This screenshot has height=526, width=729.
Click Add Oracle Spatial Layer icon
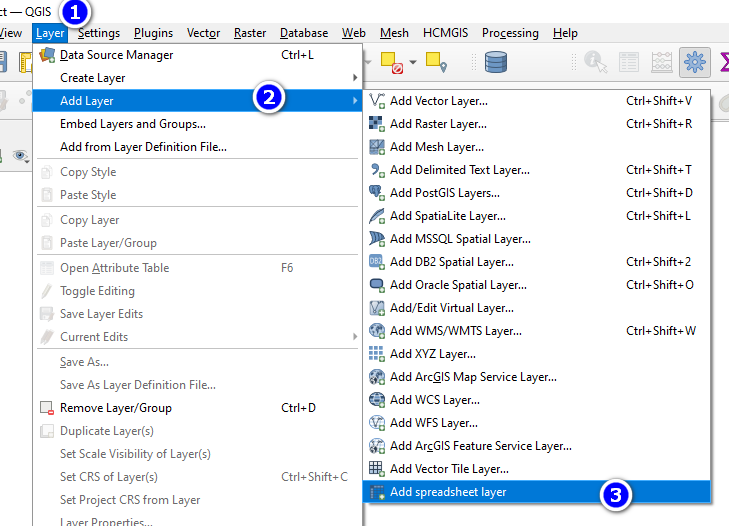pyautogui.click(x=377, y=285)
